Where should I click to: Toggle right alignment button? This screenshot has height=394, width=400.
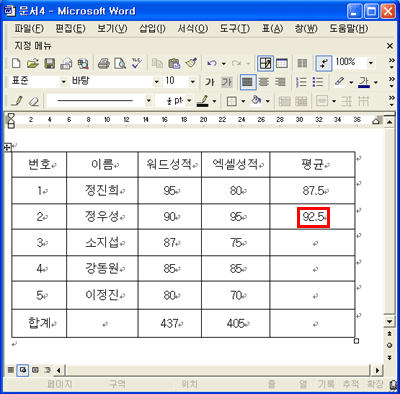[281, 82]
